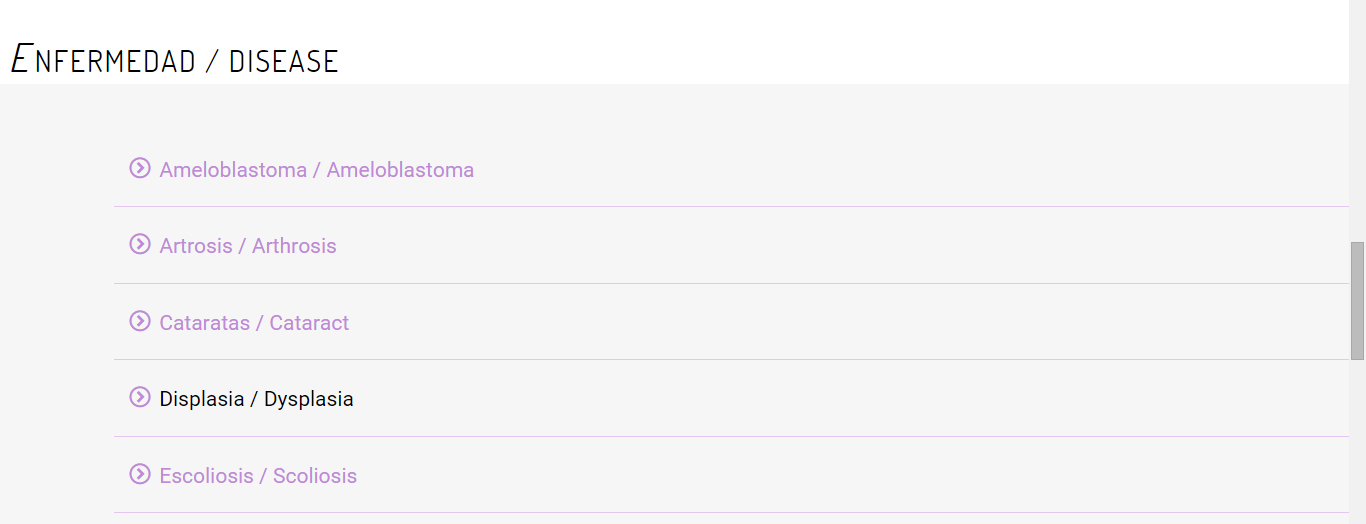Select the English word 'Cataract'

pyautogui.click(x=309, y=323)
